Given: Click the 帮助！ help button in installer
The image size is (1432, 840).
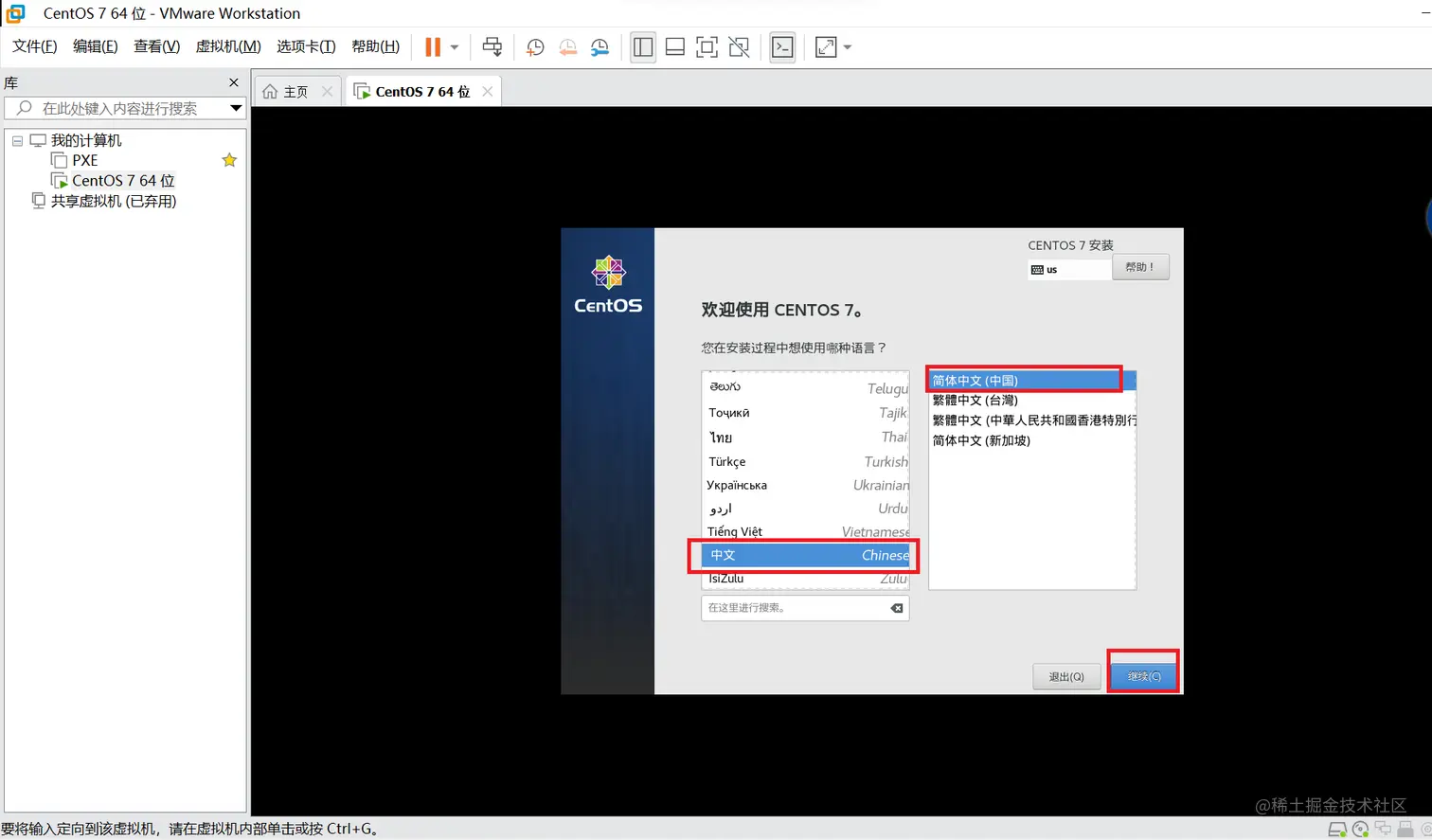Looking at the screenshot, I should tap(1140, 267).
